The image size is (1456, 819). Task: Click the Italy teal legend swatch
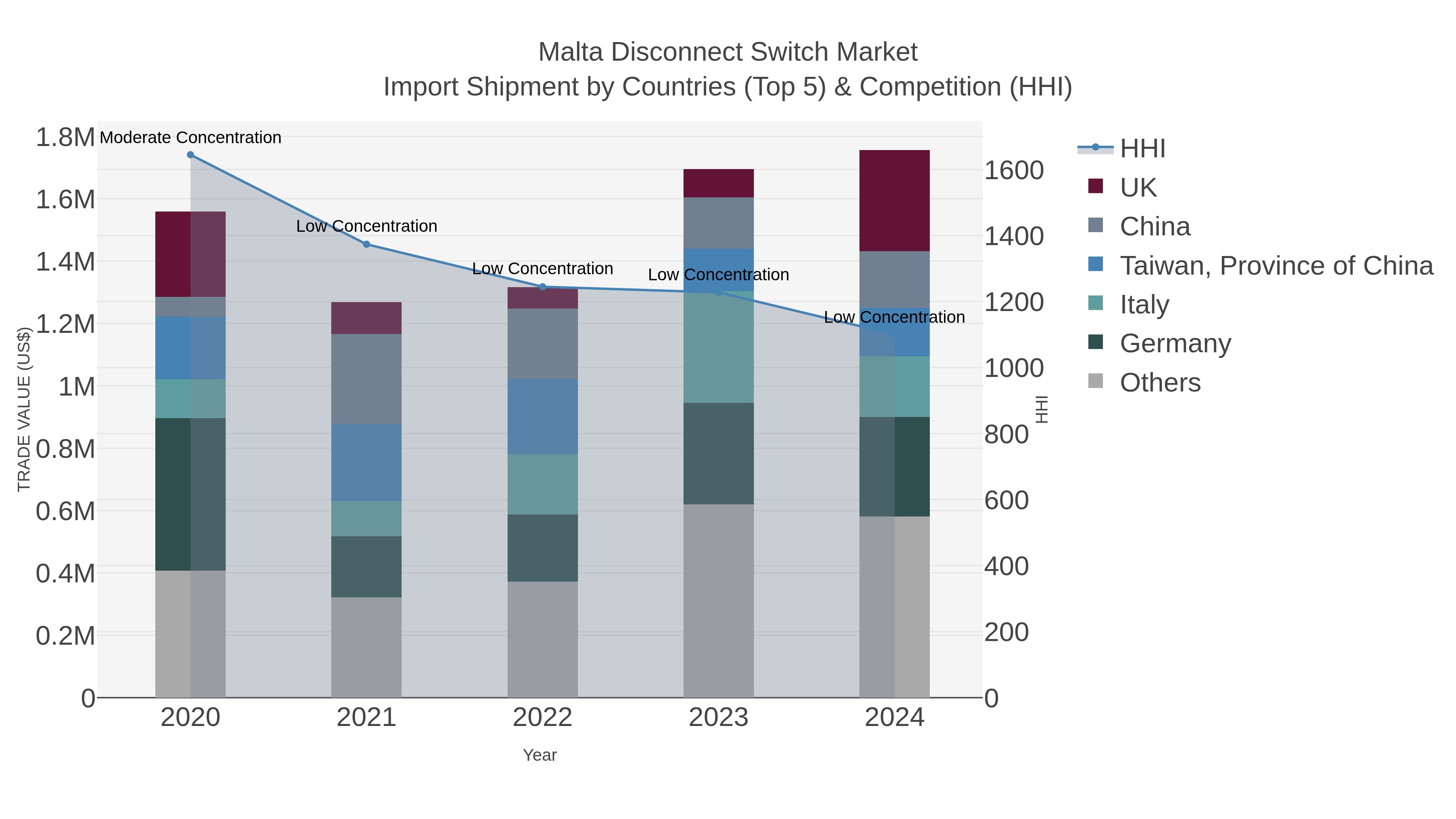tap(1095, 303)
